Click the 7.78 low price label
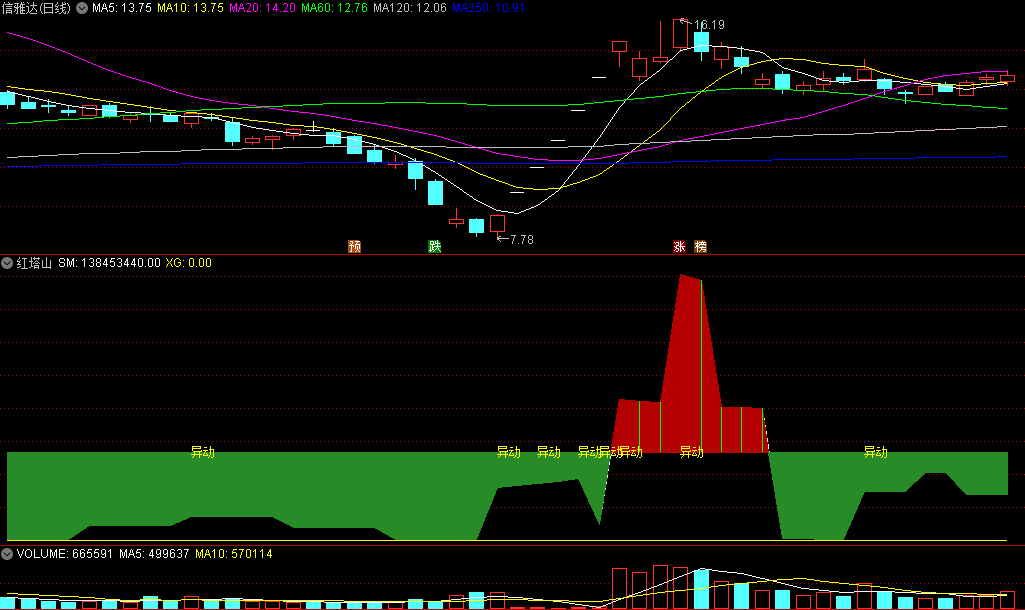The height and width of the screenshot is (610, 1025). point(522,240)
